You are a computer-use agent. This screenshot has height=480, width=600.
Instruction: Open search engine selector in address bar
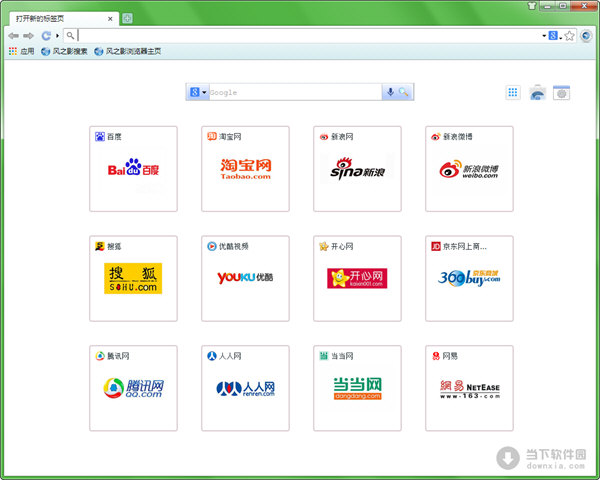coord(554,36)
